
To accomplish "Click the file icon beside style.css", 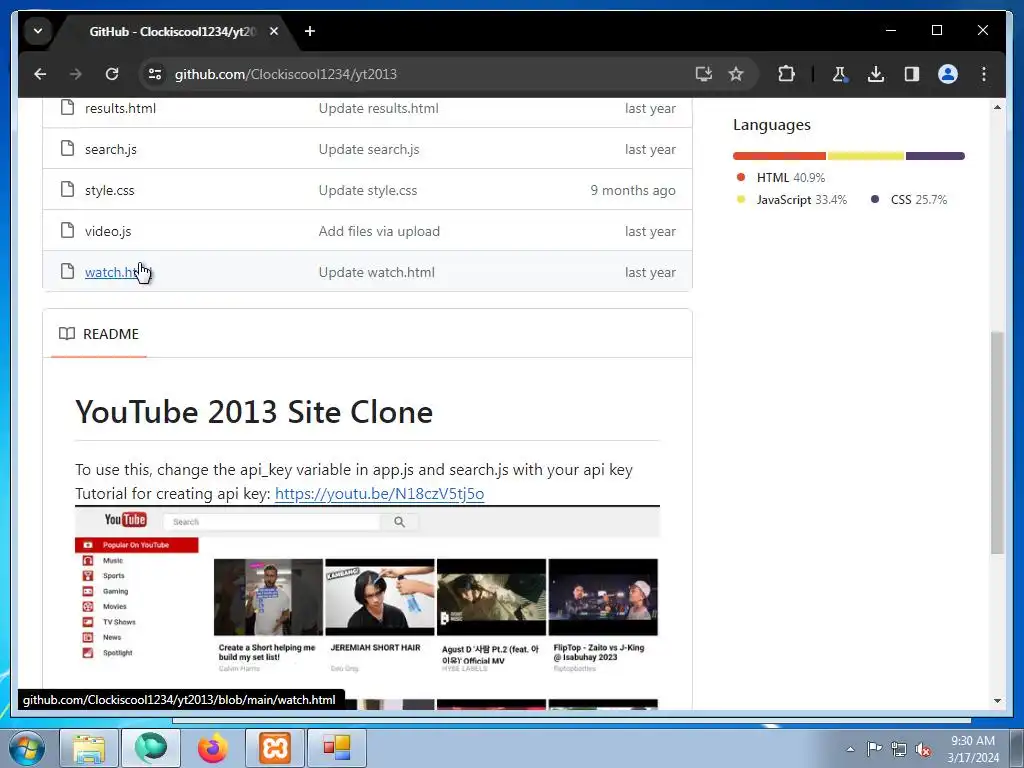I will point(67,189).
